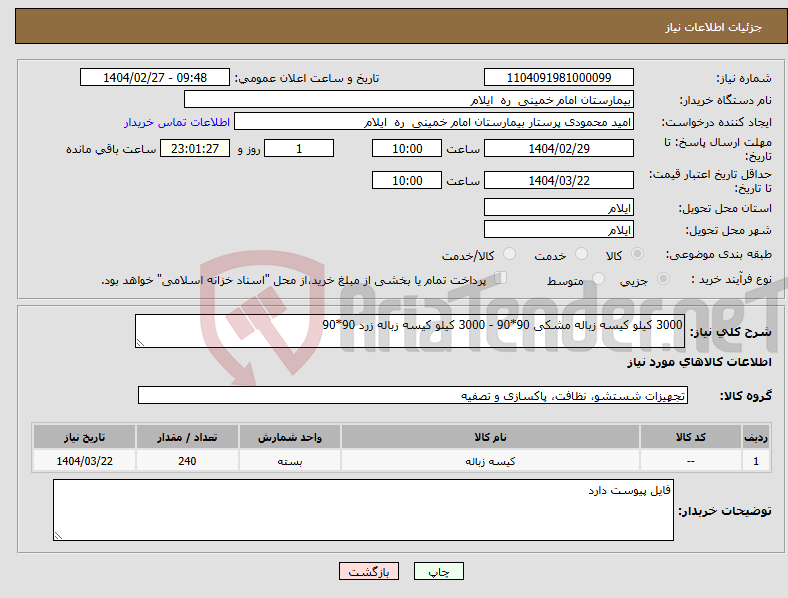Click the اطلاعات کالاهای مورد نیاز heading
This screenshot has width=788, height=598.
tap(699, 362)
